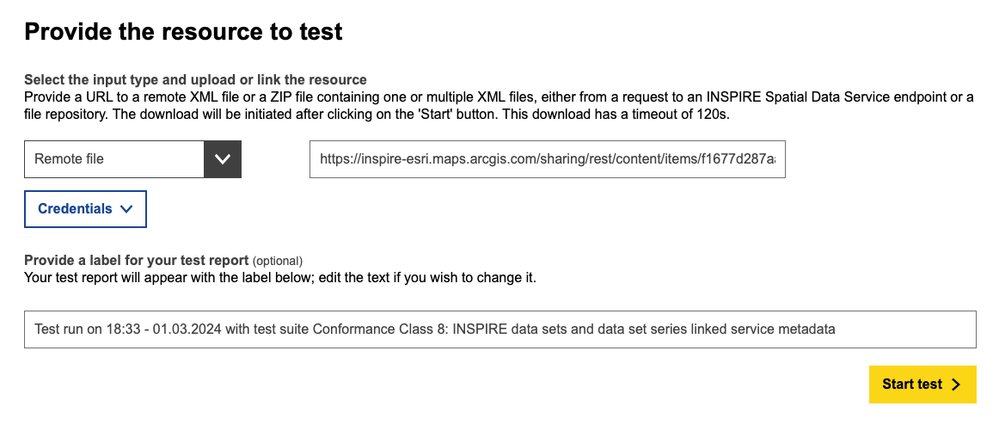
Task: Click the 'Select the input type' bold label
Action: point(195,80)
